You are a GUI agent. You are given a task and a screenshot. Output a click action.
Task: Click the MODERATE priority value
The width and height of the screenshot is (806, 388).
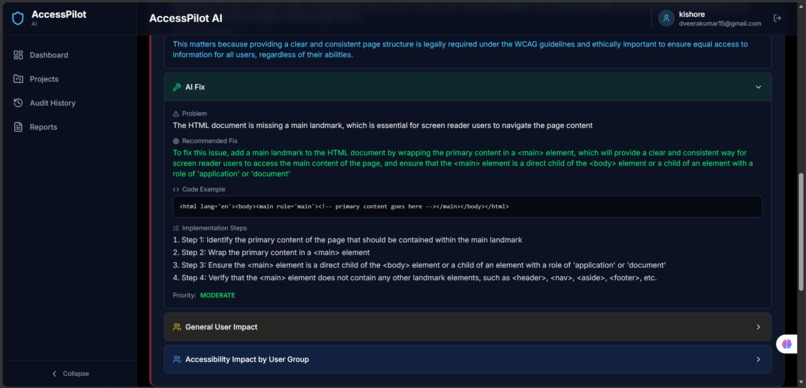(x=217, y=295)
